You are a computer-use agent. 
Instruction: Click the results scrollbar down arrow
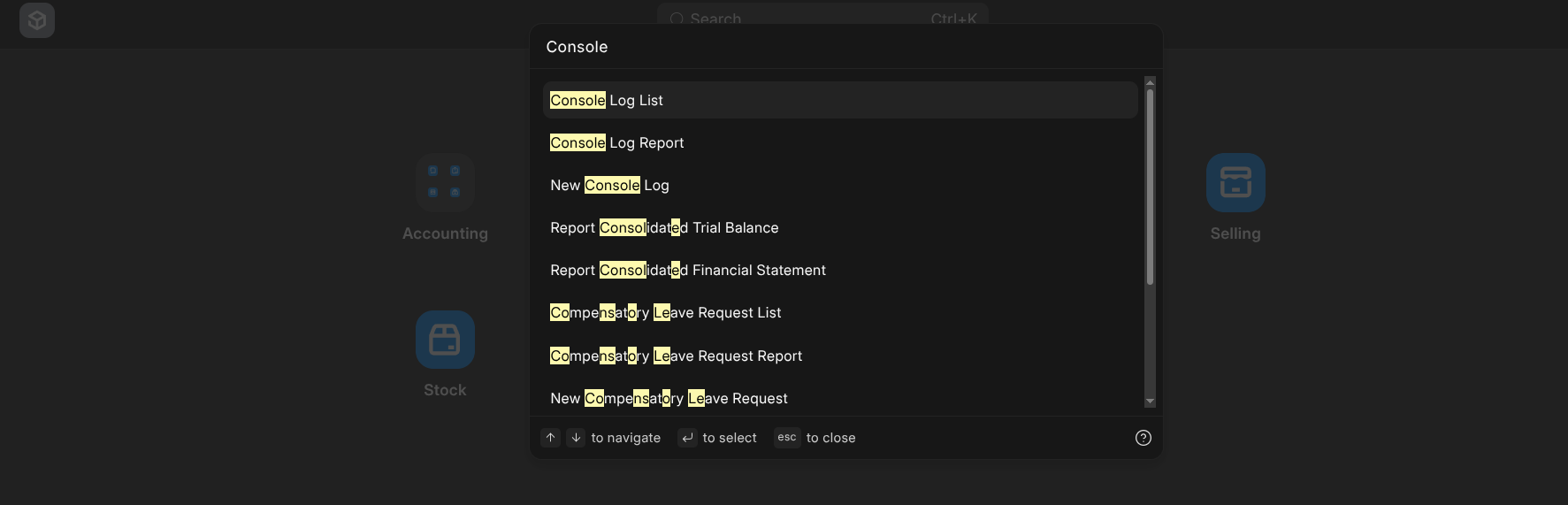tap(1150, 402)
